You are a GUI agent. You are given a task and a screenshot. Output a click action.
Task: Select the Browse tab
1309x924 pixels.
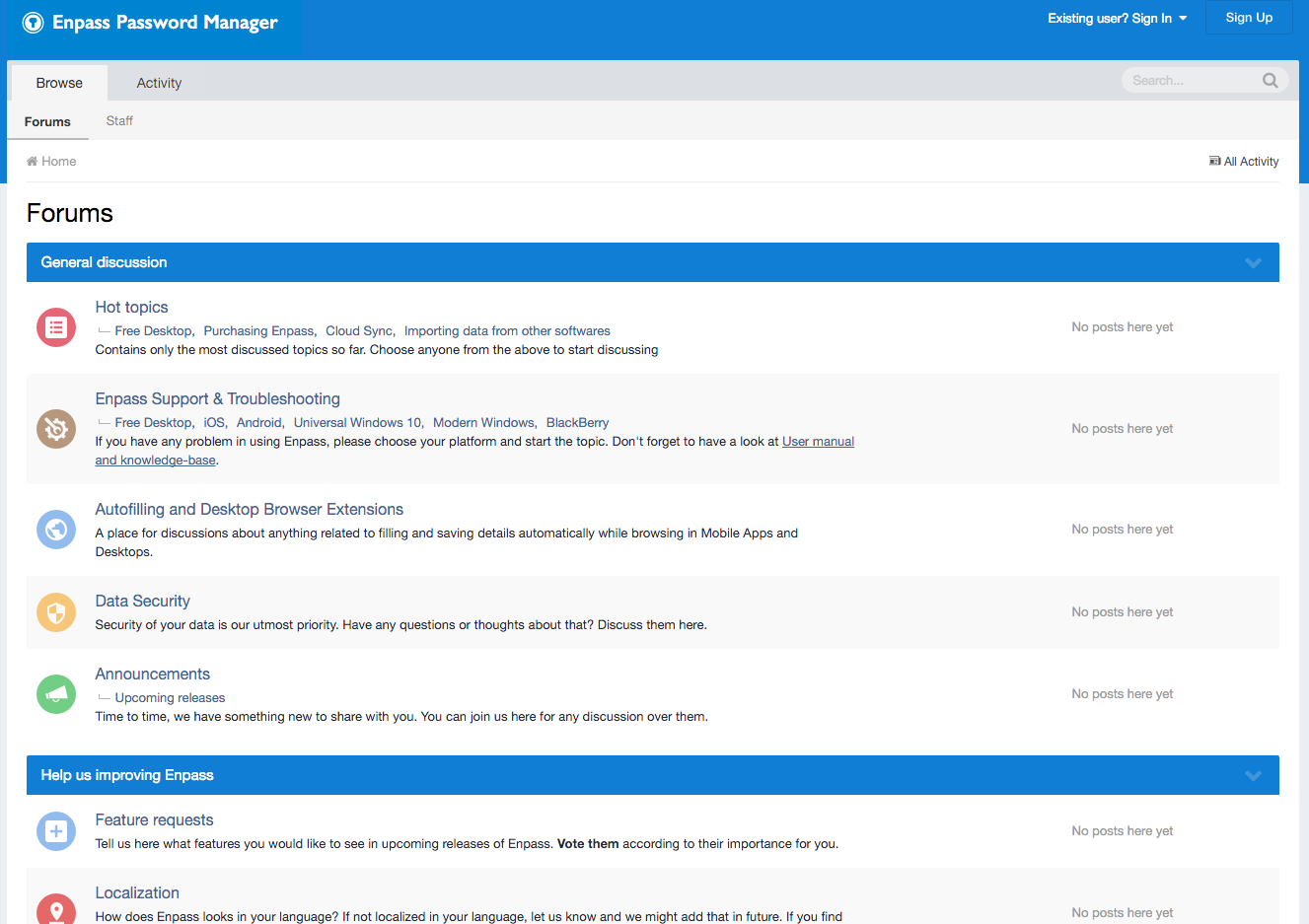[59, 83]
